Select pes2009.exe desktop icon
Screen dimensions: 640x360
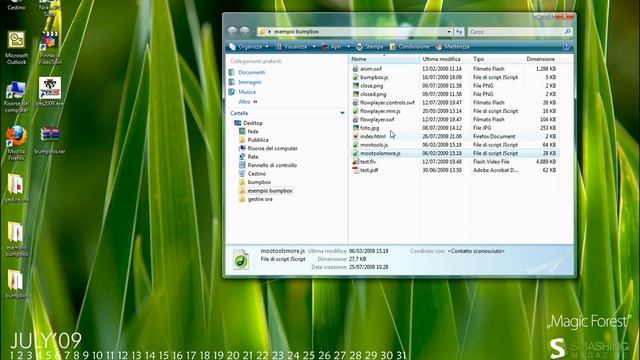click(x=50, y=92)
